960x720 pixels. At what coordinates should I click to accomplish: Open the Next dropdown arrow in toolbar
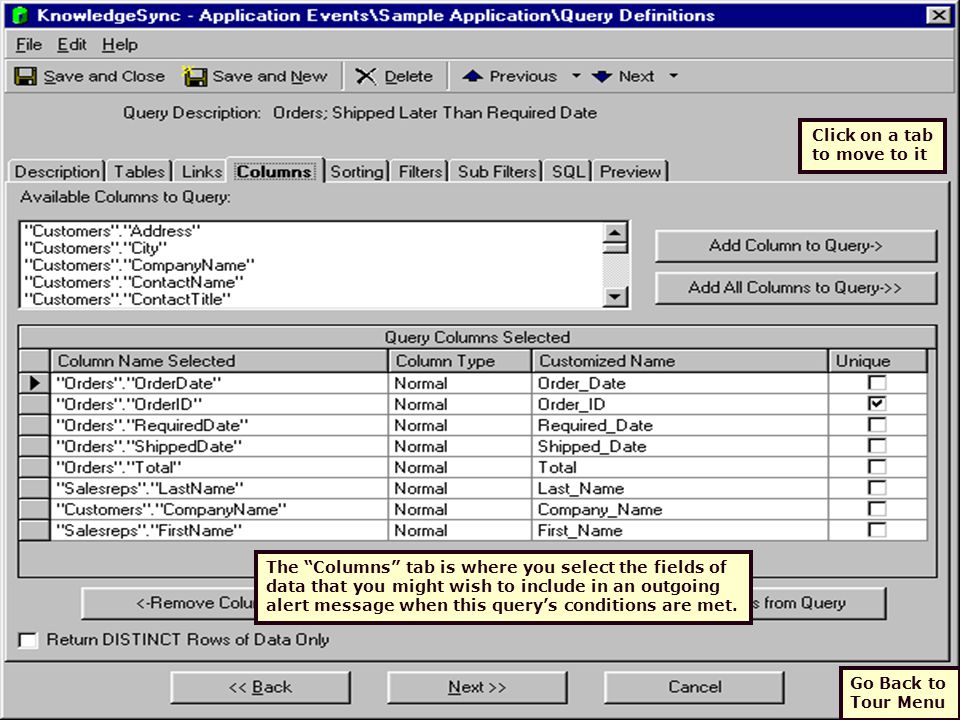click(673, 76)
